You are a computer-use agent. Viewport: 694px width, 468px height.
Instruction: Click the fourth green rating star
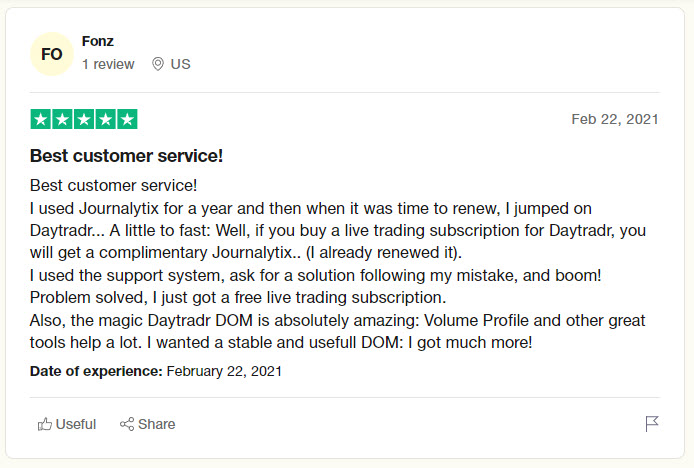click(x=106, y=119)
